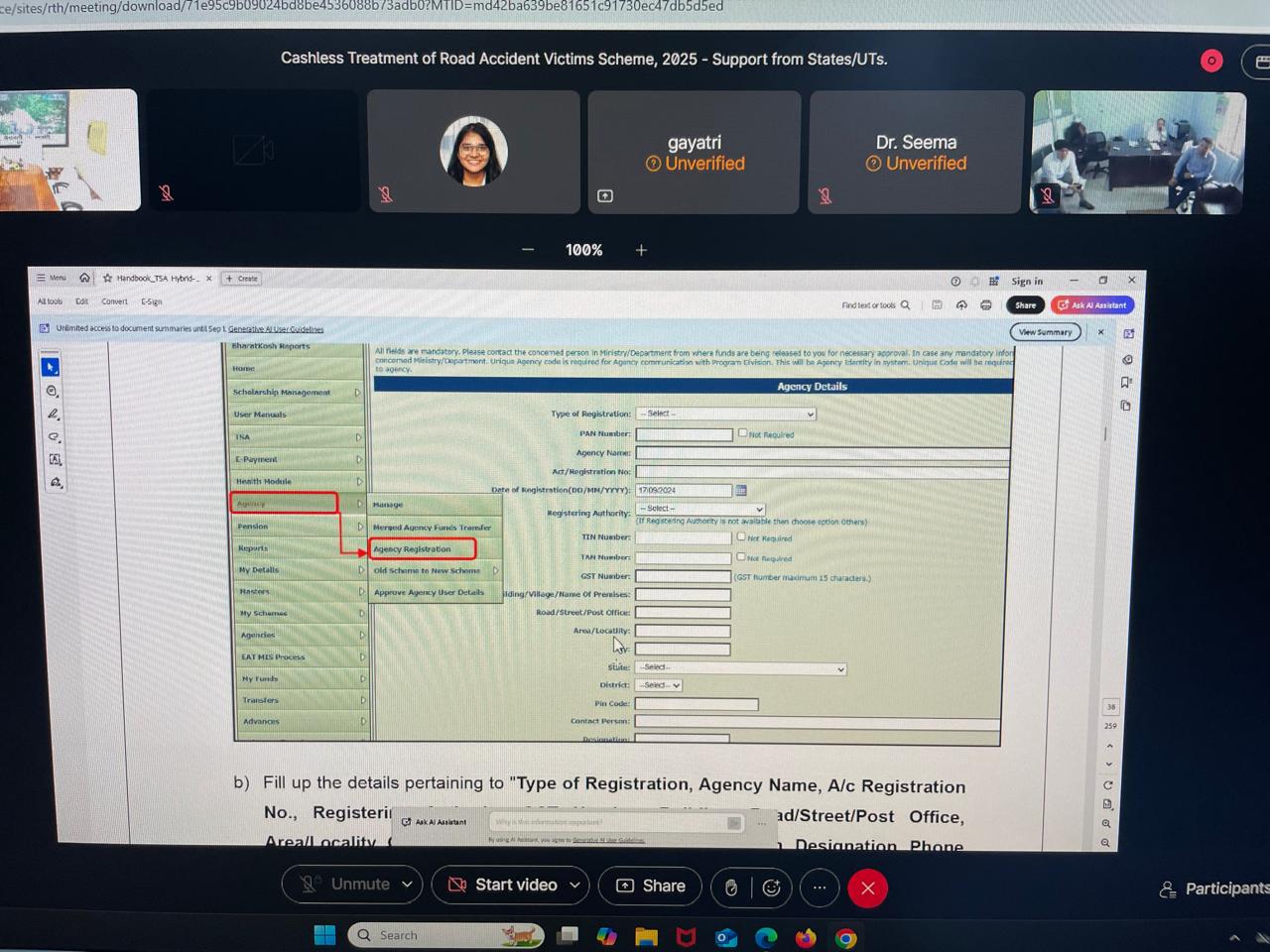Image resolution: width=1270 pixels, height=952 pixels.
Task: Click the Ask AI Assistant button
Action: pos(1092,305)
